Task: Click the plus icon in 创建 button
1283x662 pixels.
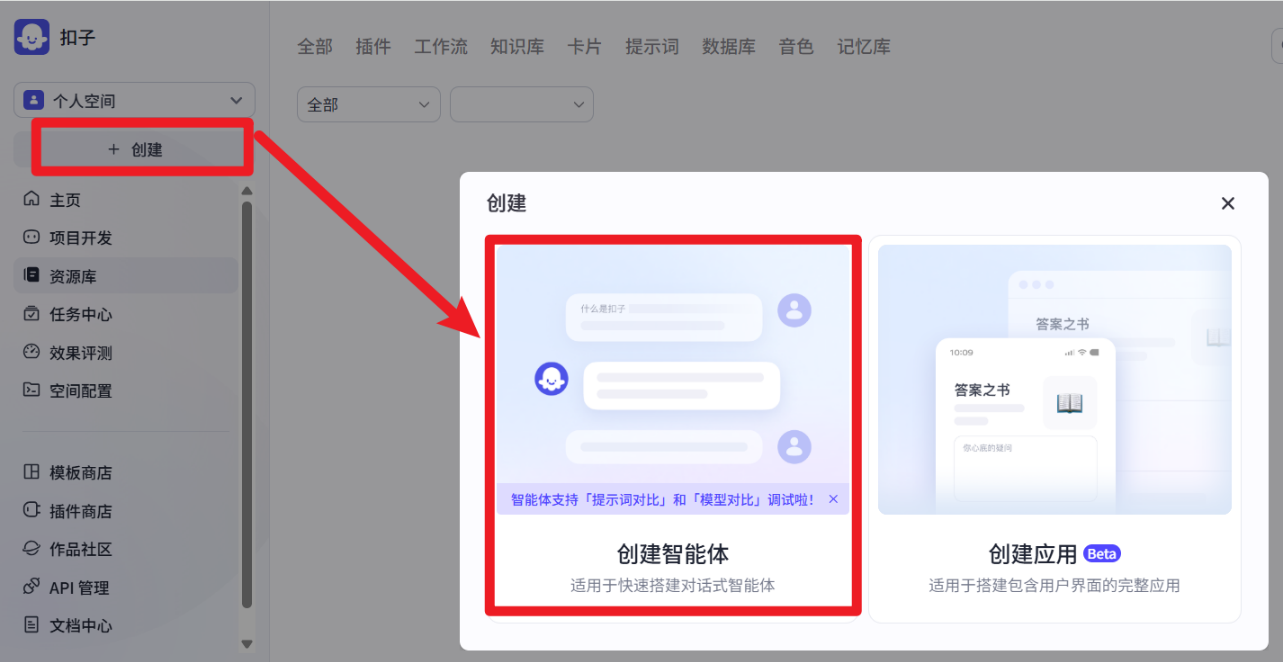Action: [x=113, y=149]
